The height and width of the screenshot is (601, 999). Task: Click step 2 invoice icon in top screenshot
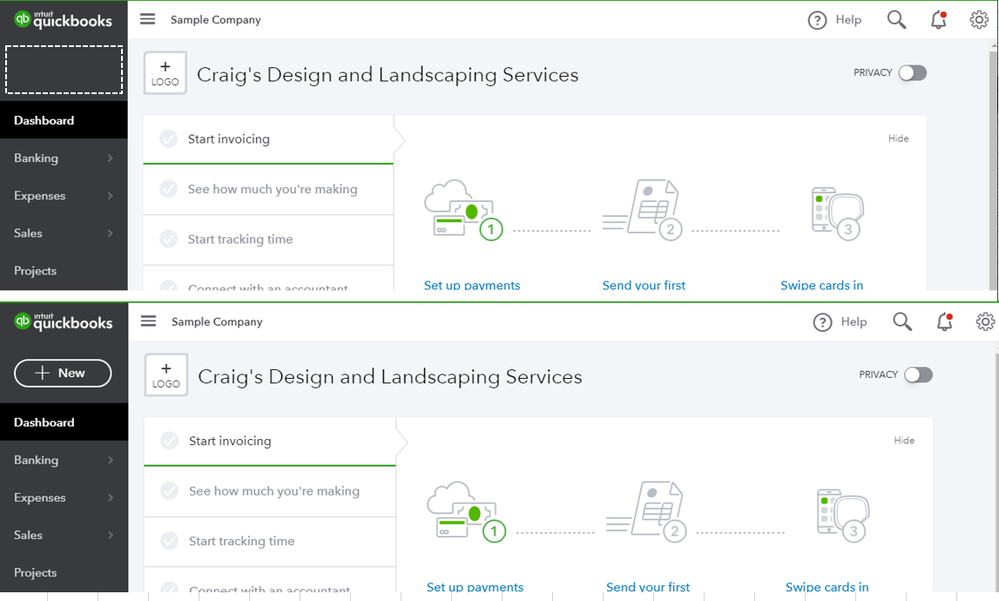coord(642,210)
